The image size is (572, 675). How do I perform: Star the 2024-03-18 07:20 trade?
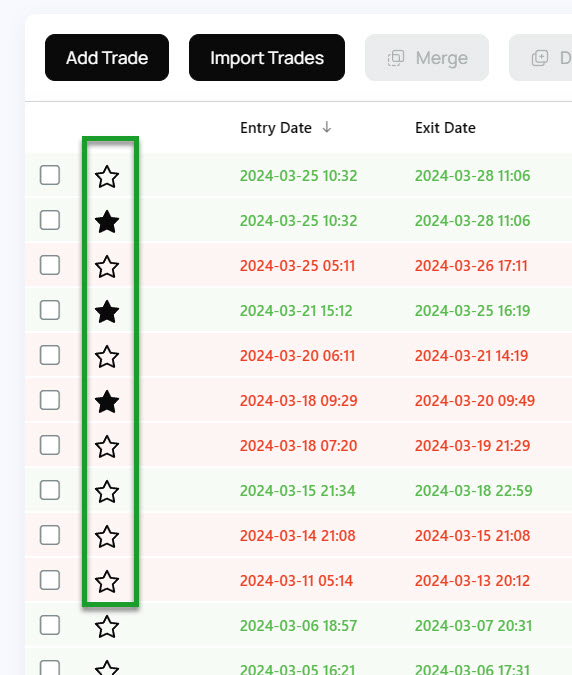click(107, 446)
